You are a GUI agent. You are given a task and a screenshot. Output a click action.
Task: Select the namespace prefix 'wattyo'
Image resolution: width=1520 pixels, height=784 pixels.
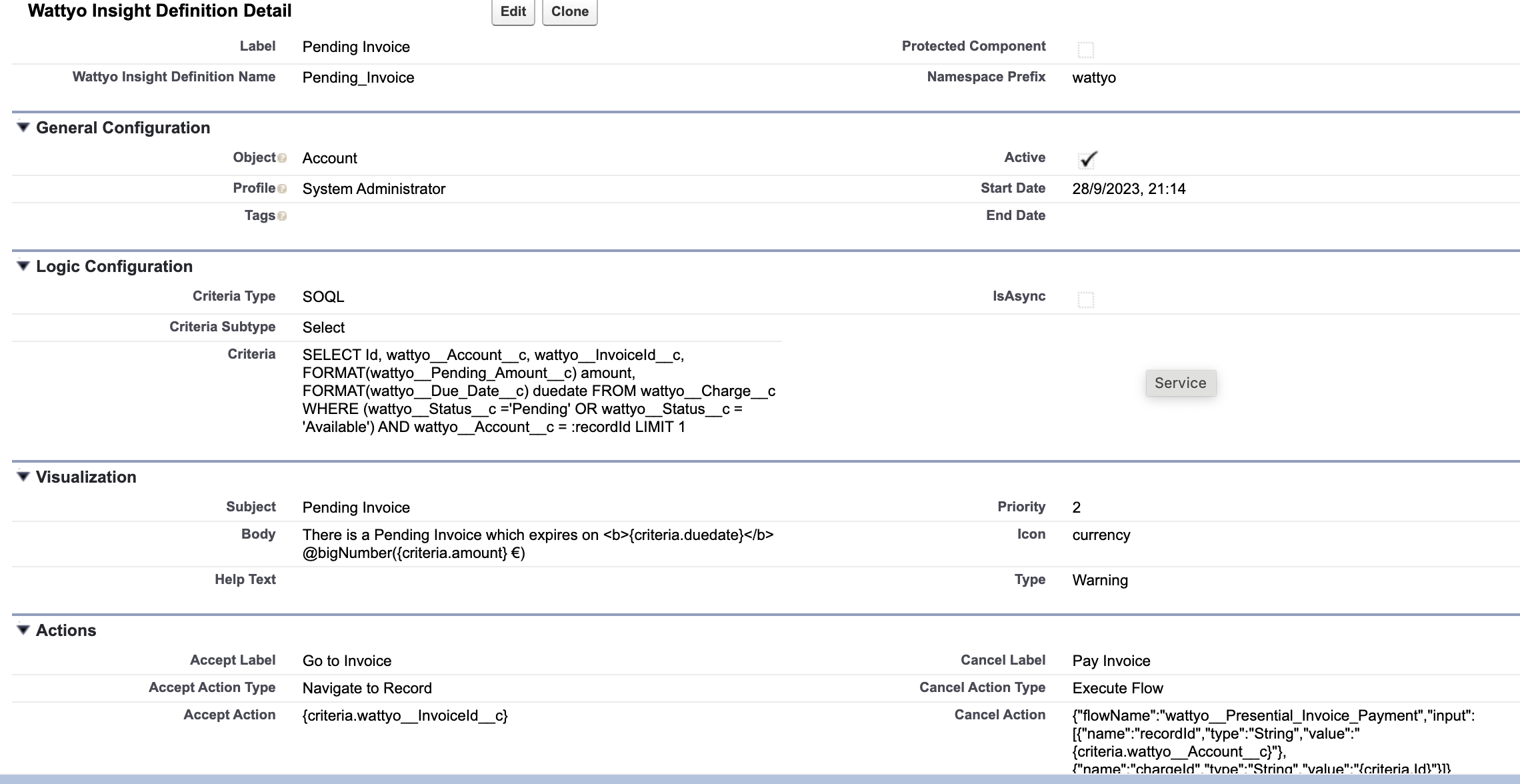pos(1094,77)
